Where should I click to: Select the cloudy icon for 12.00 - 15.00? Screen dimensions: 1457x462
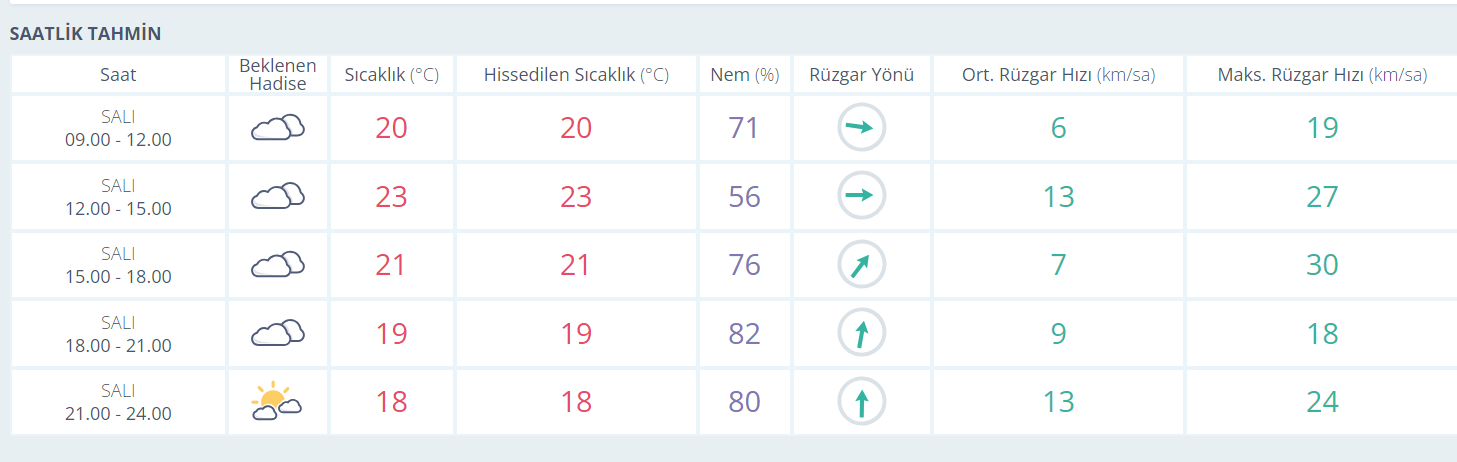click(x=277, y=196)
